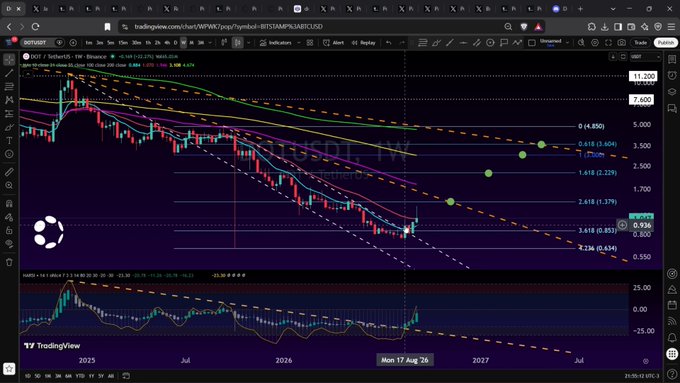This screenshot has width=680, height=383.
Task: Select the YTD date range
Action: coord(80,376)
